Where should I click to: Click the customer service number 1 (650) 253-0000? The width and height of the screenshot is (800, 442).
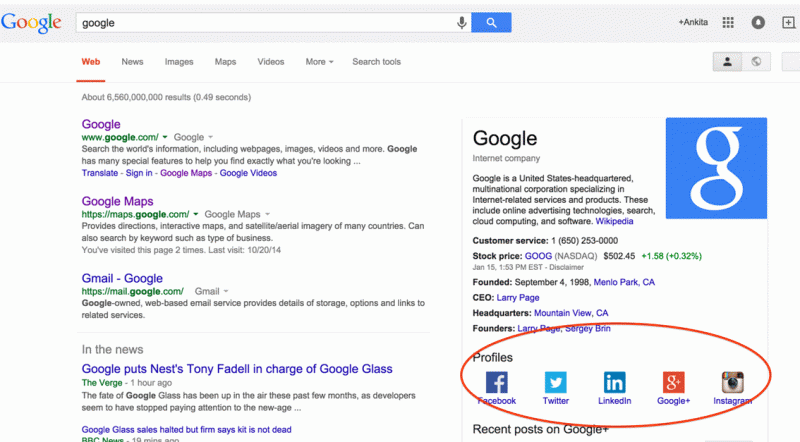pyautogui.click(x=584, y=241)
